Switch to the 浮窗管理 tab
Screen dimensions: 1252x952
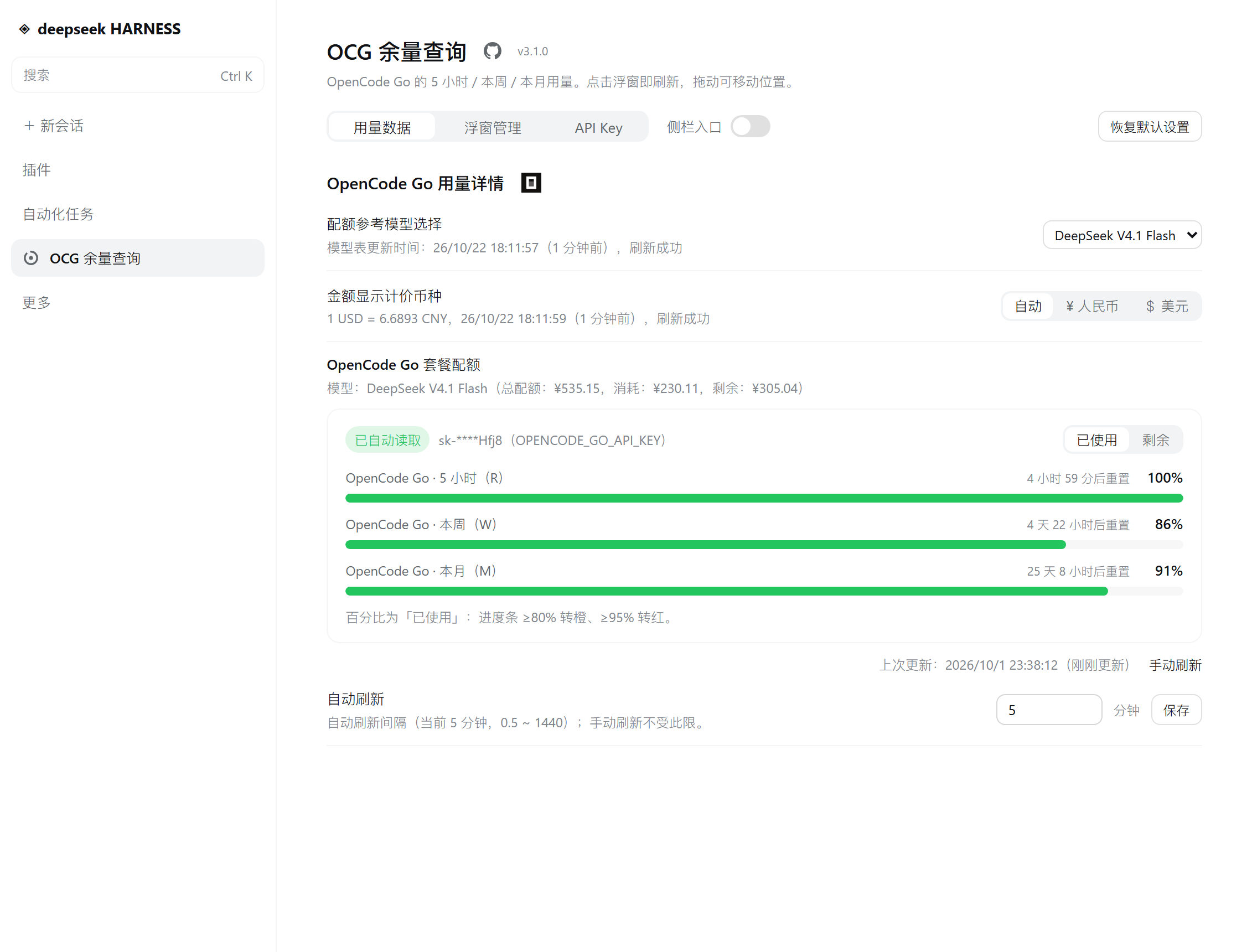pos(492,127)
